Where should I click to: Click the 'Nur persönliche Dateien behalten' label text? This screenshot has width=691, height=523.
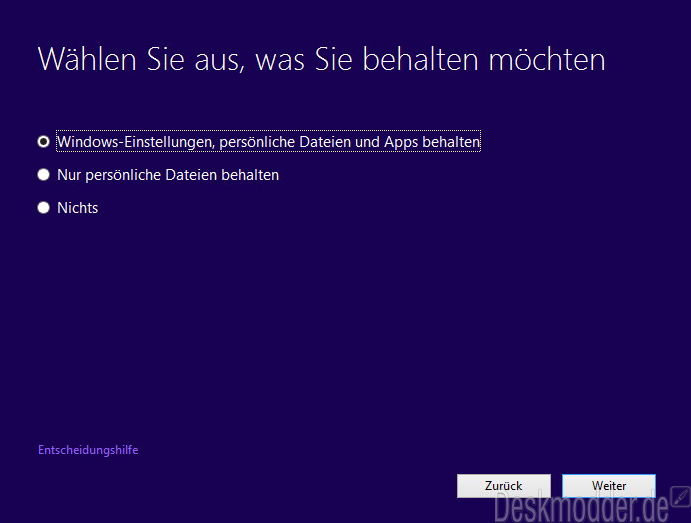coord(168,175)
